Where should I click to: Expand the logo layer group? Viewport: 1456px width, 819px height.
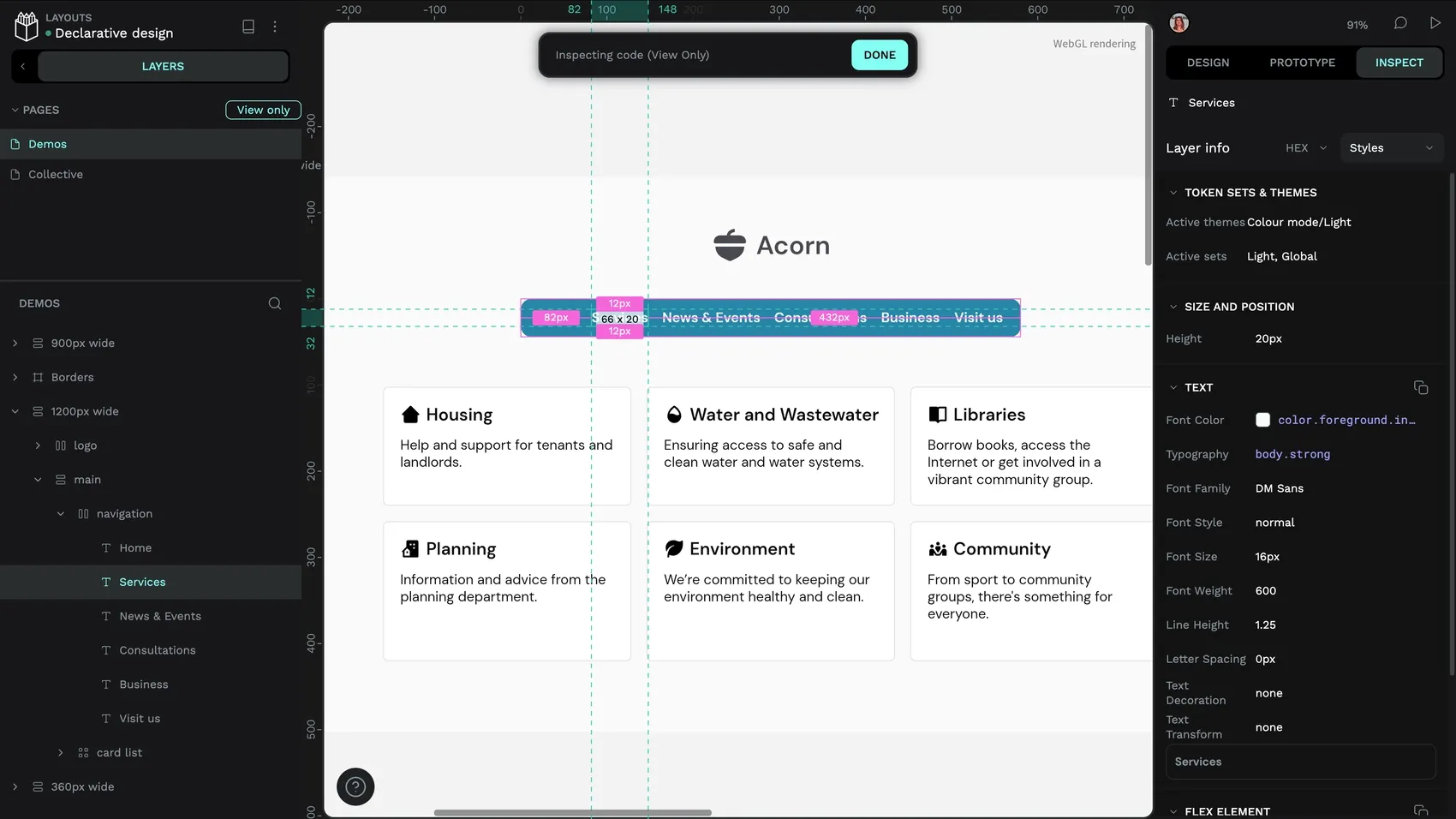coord(38,445)
